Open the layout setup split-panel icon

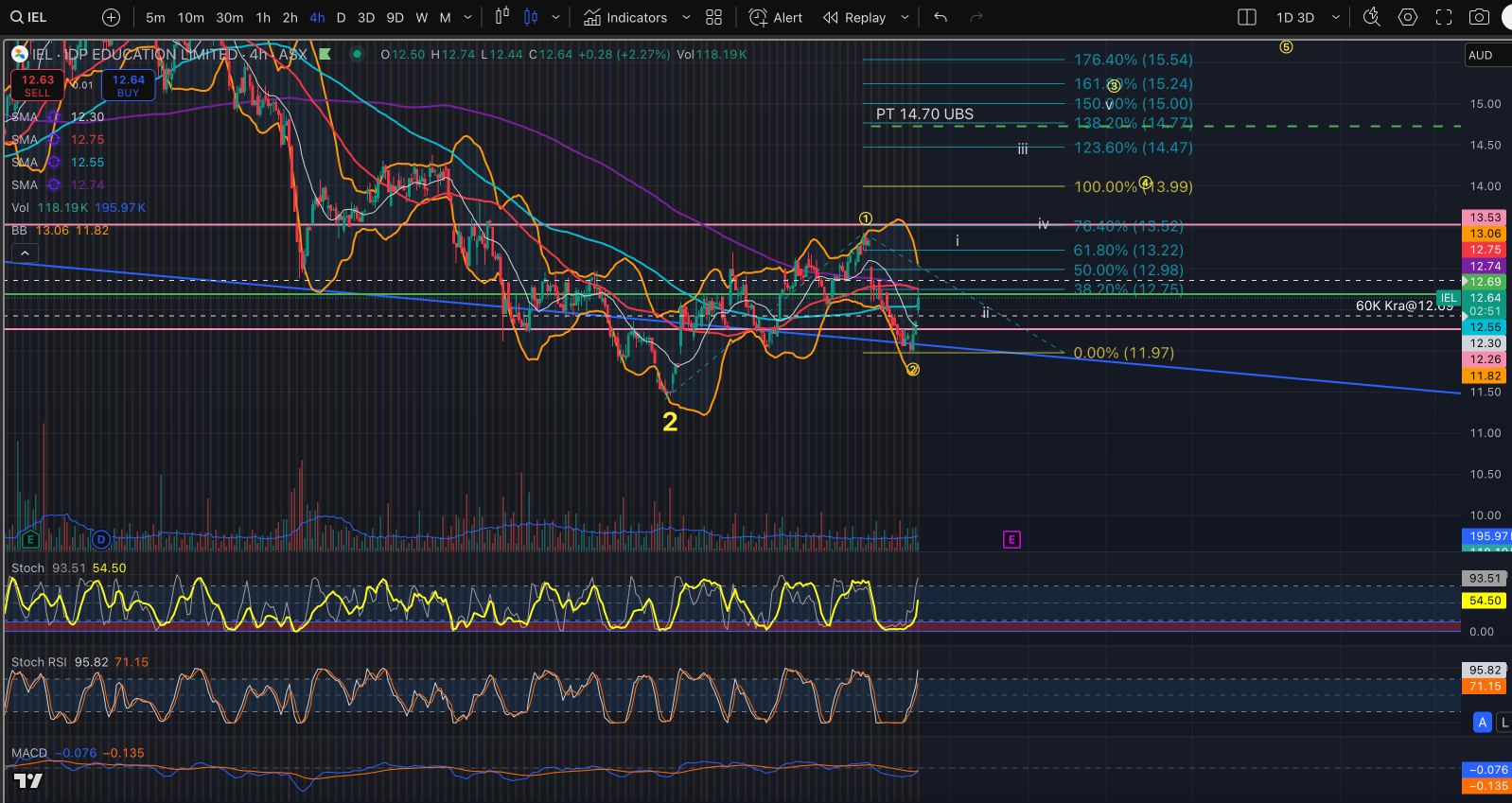coord(1246,17)
